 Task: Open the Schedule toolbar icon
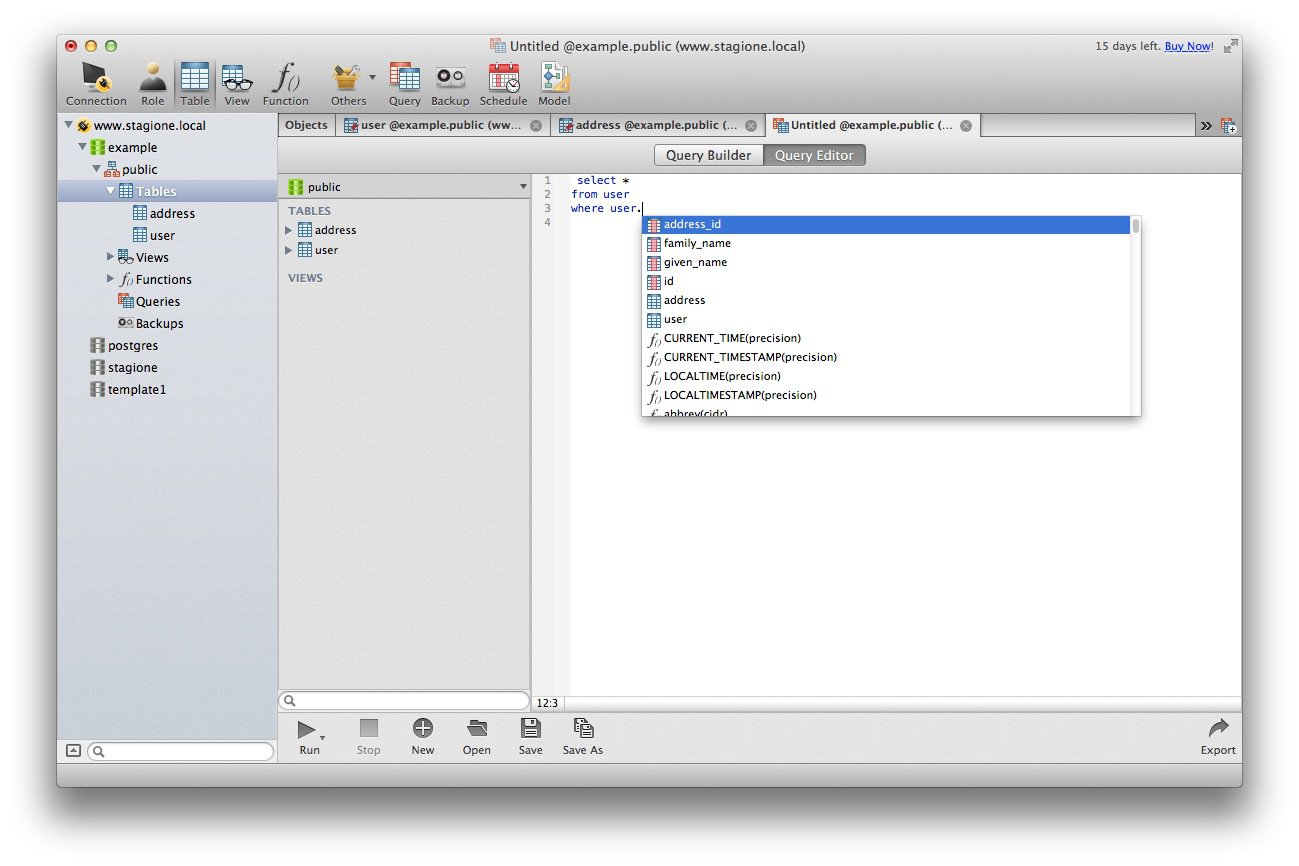point(503,84)
